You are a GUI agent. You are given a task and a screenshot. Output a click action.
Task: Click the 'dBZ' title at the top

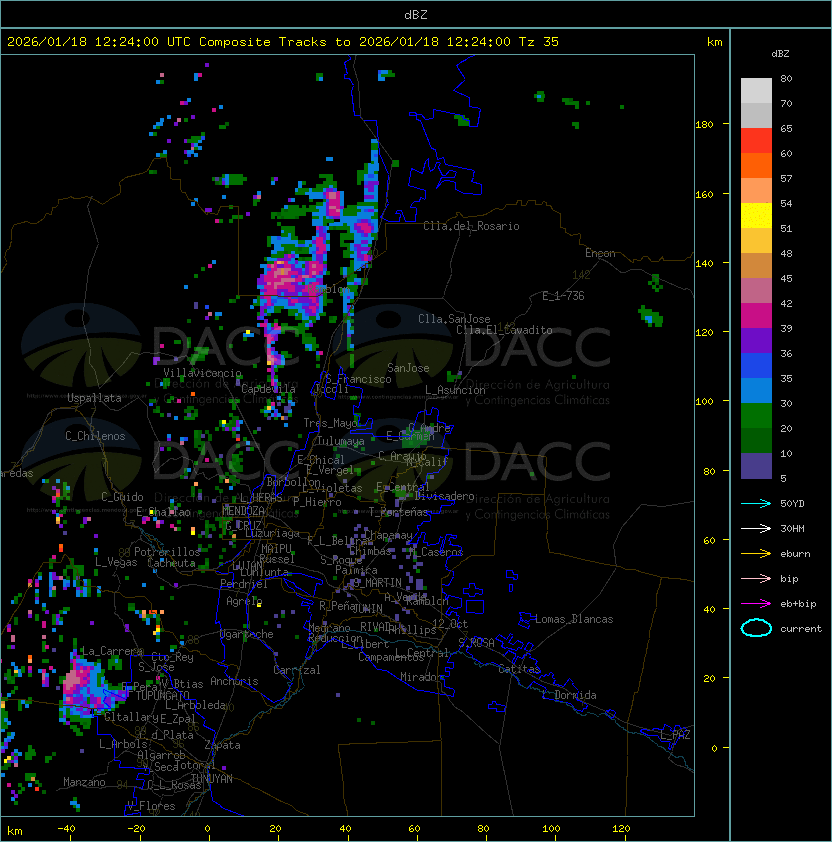point(416,15)
